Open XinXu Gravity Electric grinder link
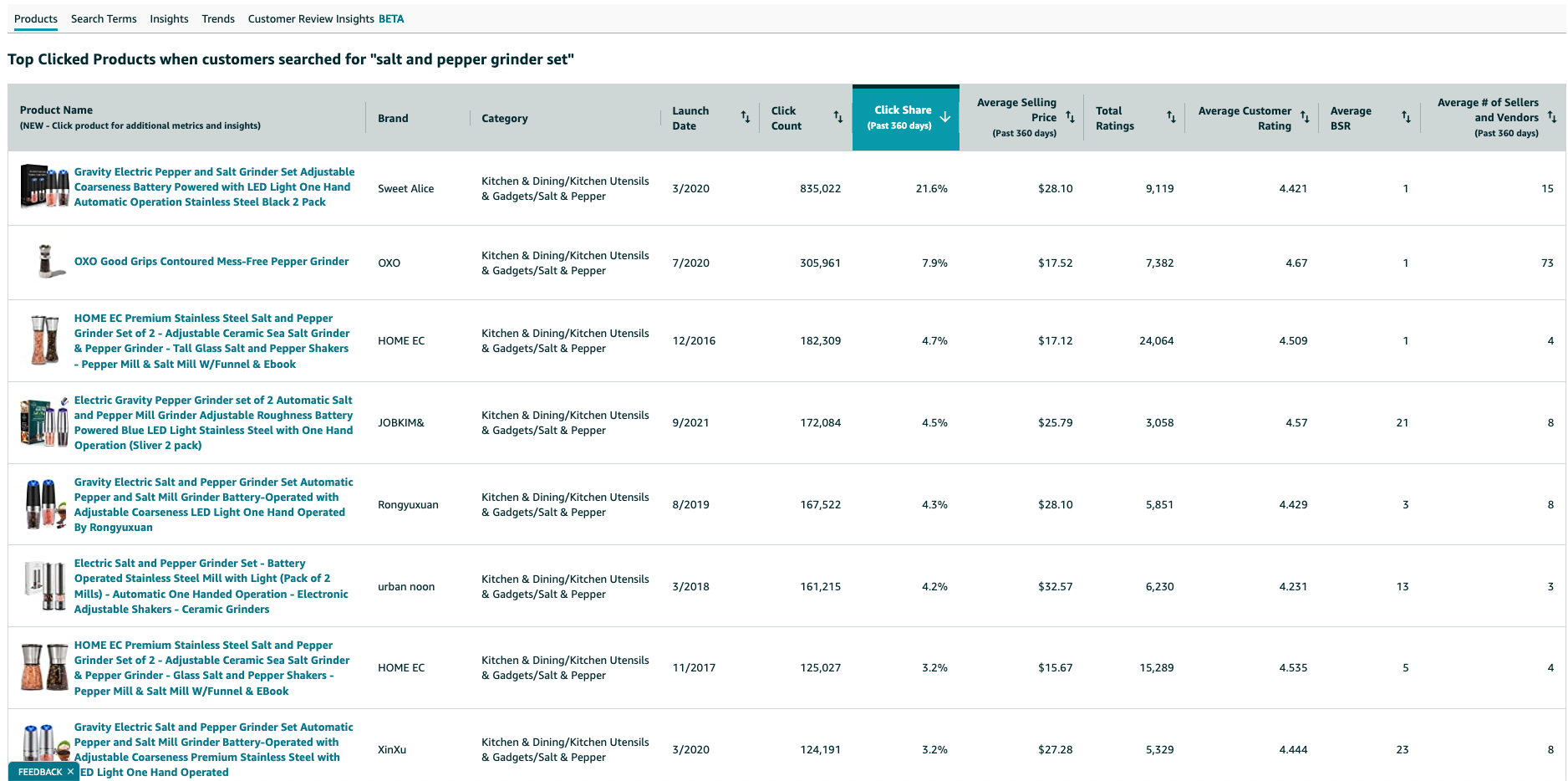 213,750
